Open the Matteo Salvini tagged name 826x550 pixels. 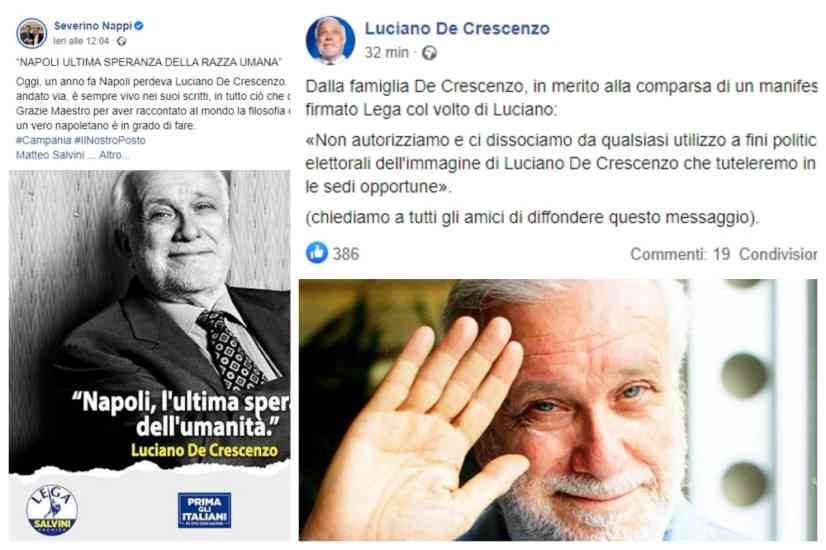coord(50,155)
